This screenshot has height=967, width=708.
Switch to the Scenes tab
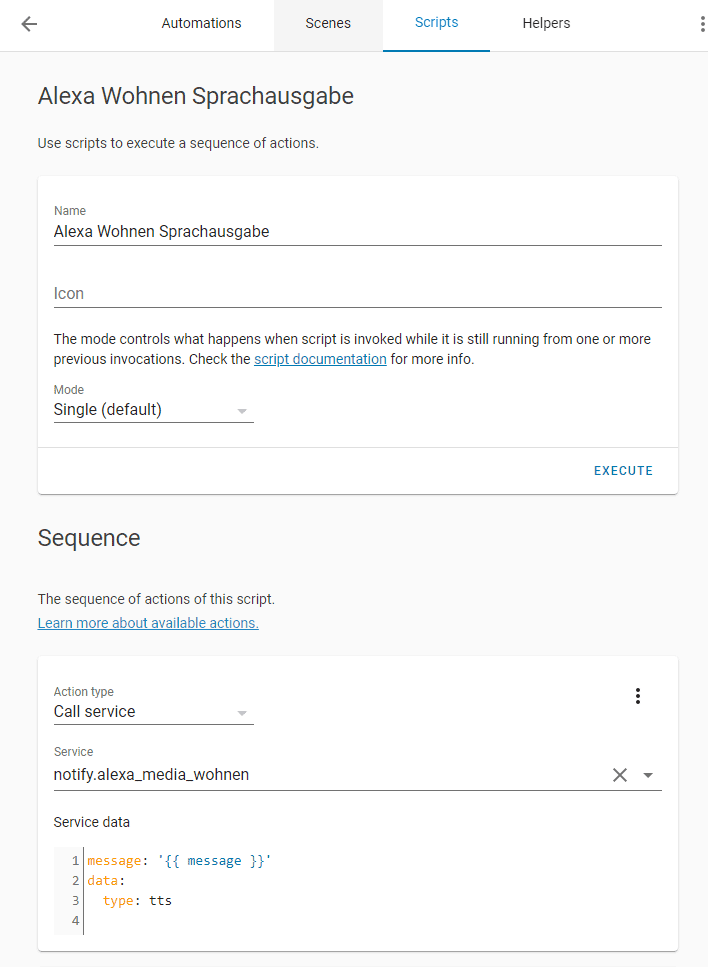click(328, 24)
